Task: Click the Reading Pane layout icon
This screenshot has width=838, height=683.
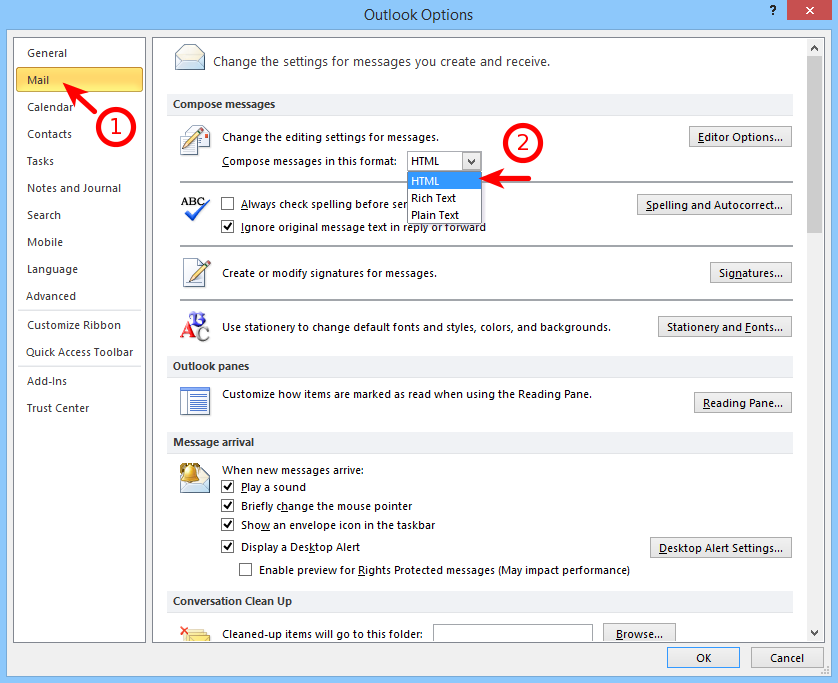Action: 195,401
